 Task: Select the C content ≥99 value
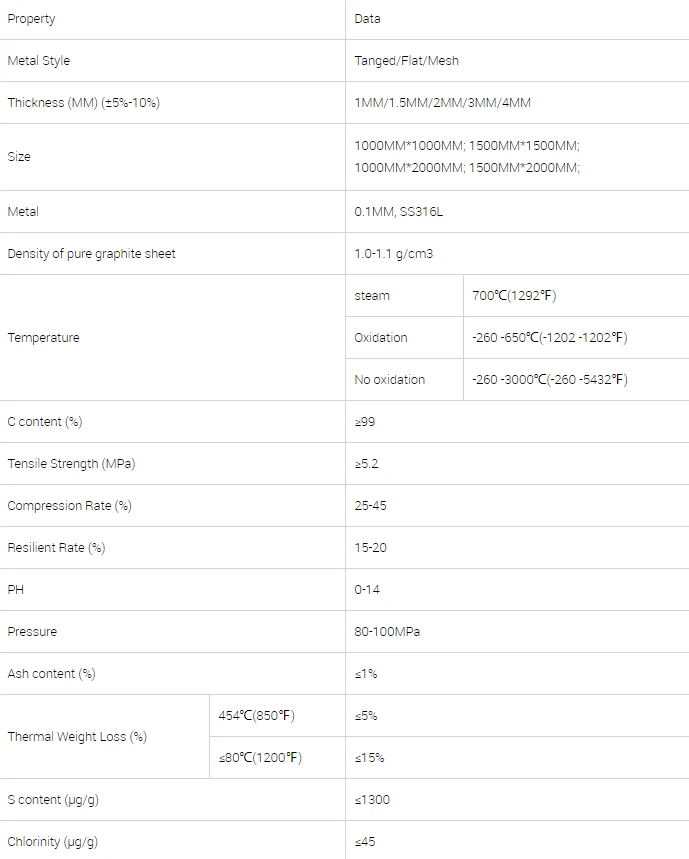[x=365, y=422]
